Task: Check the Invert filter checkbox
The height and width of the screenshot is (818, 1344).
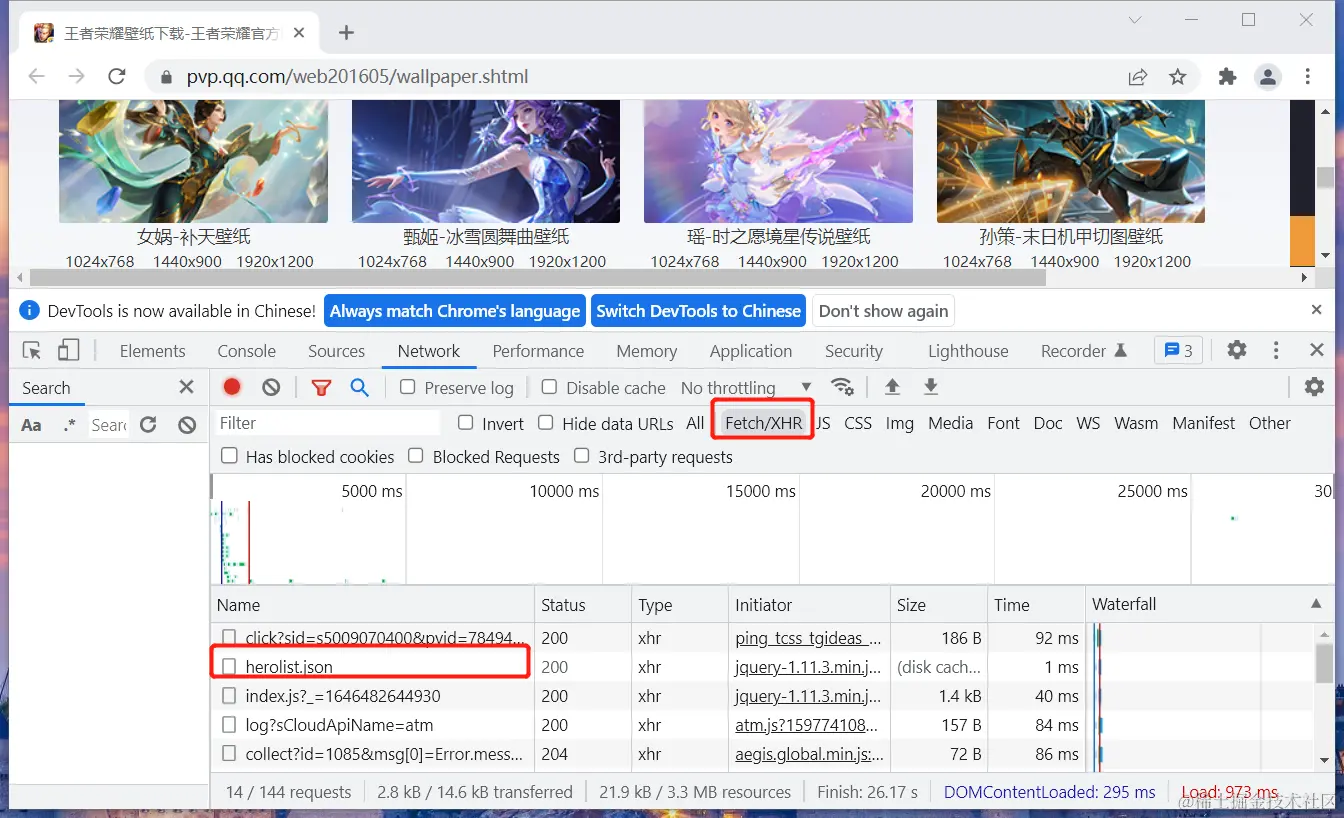Action: (465, 423)
